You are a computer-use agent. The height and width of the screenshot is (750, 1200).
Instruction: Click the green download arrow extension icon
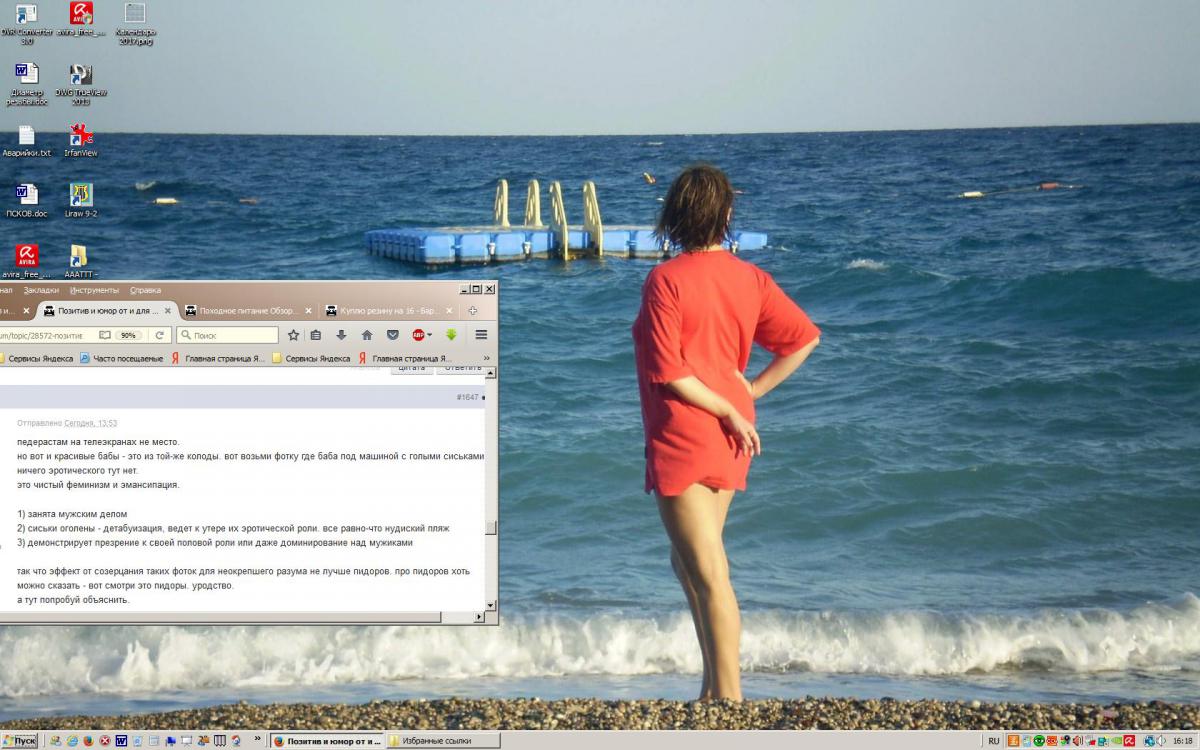click(x=451, y=335)
